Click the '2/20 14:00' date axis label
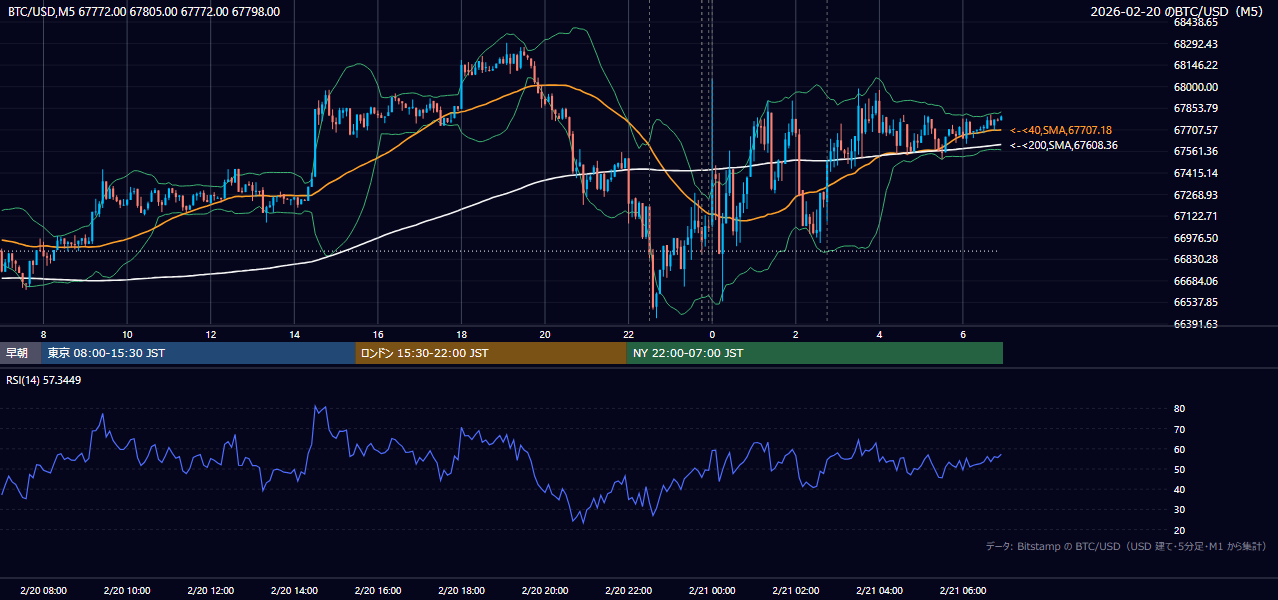This screenshot has height=600, width=1278. click(294, 591)
